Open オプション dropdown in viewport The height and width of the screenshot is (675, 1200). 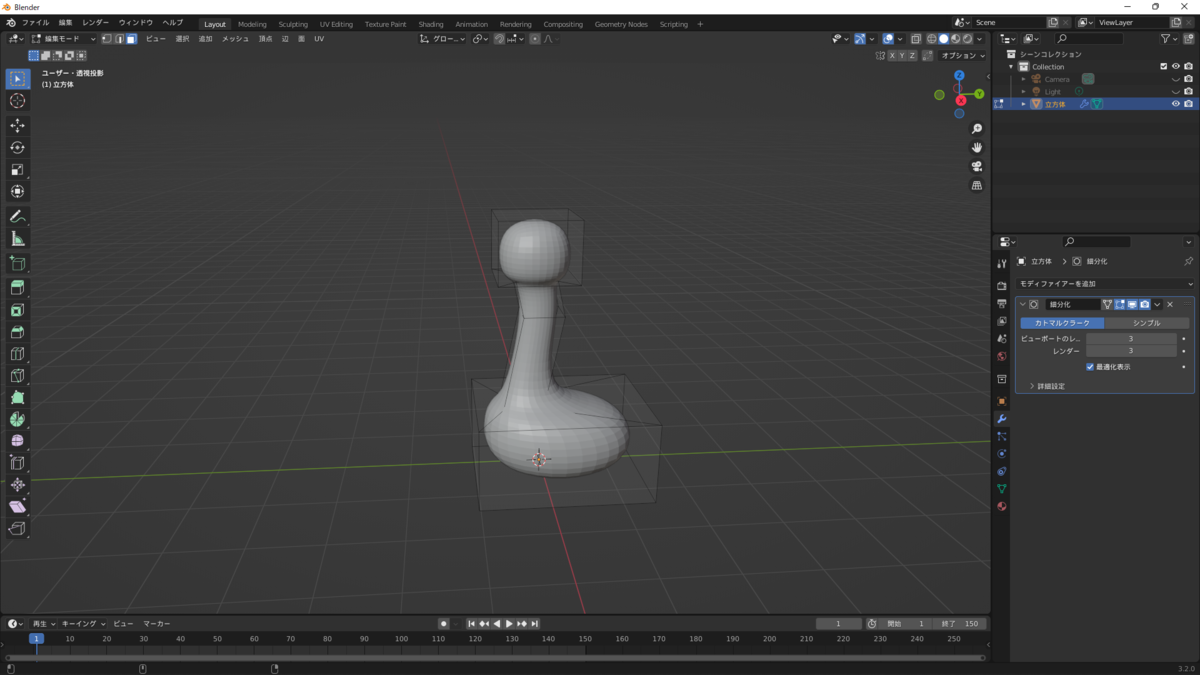click(x=962, y=56)
